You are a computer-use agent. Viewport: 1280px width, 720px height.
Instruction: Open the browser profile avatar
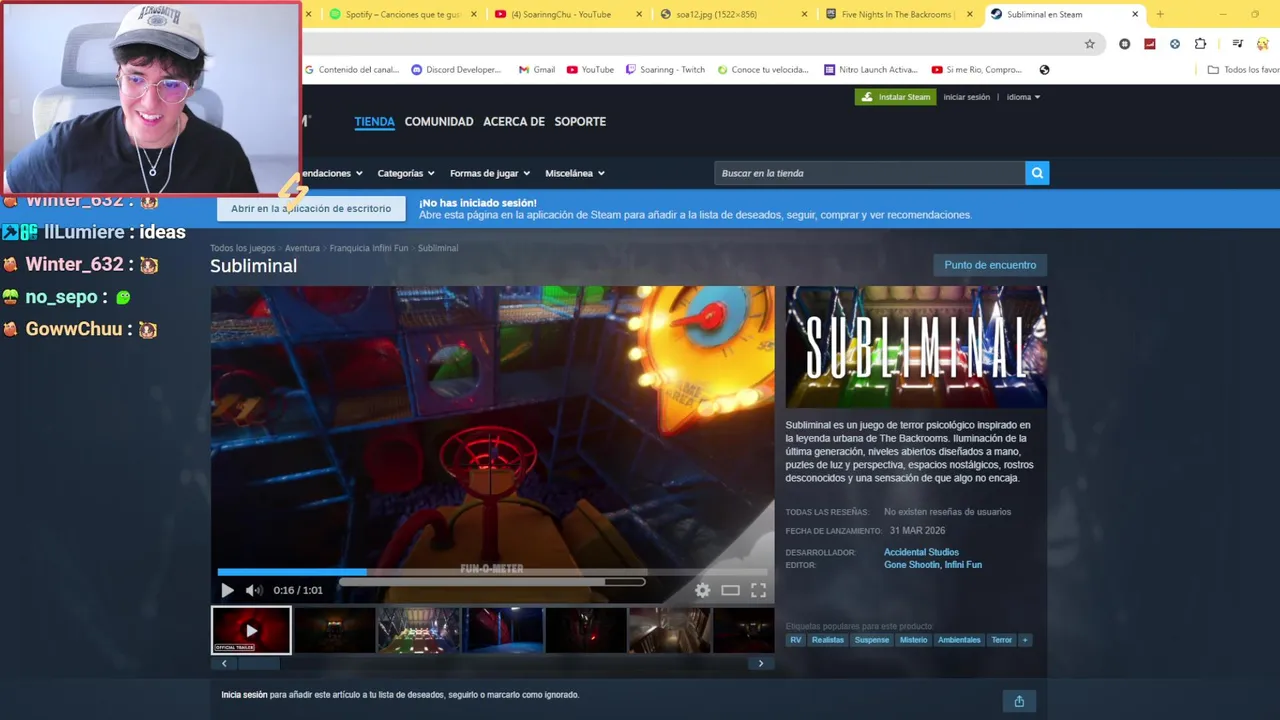1263,43
